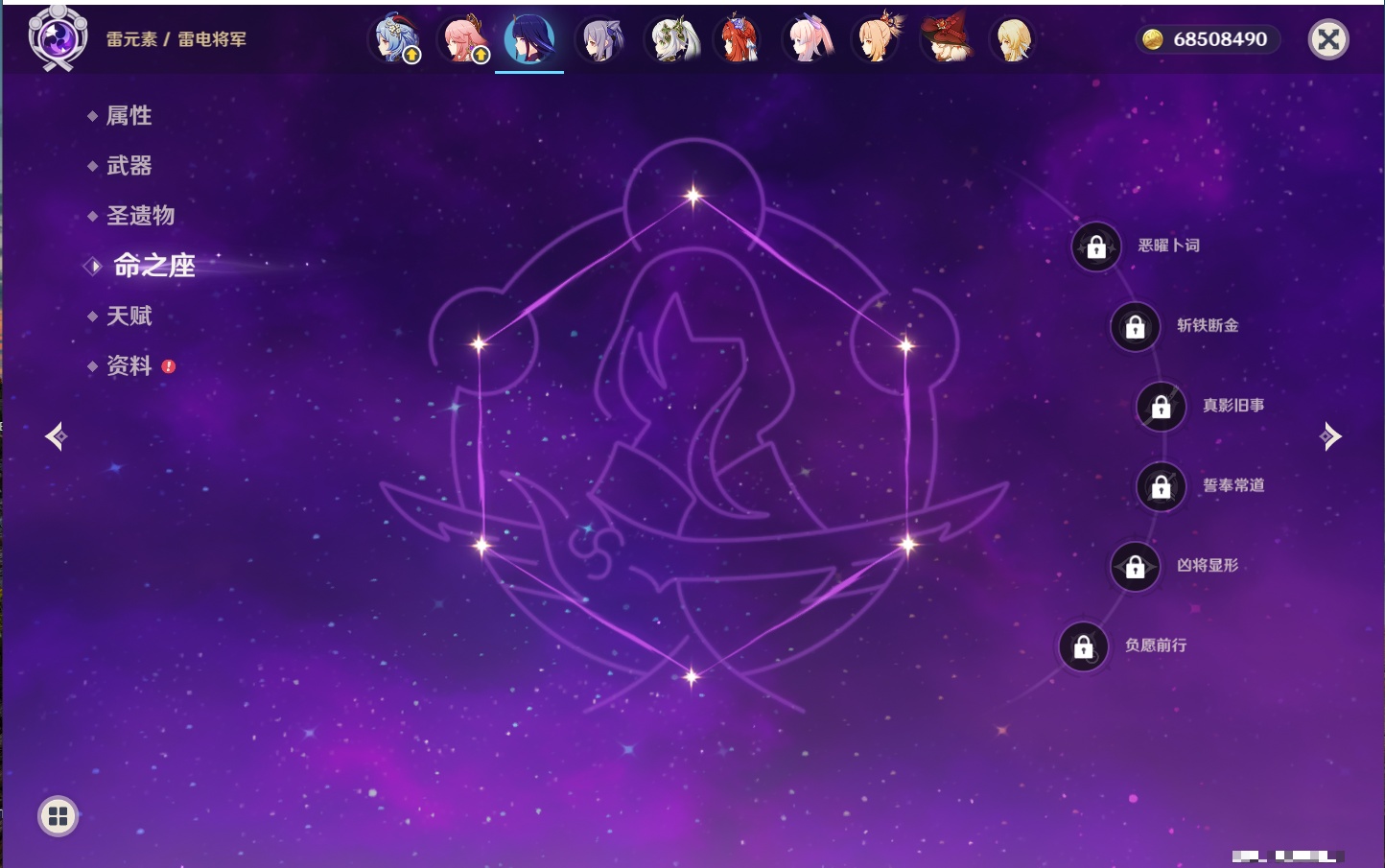The height and width of the screenshot is (868, 1385).
Task: Select the highlighted Raiden Shogun avatar
Action: tap(529, 39)
